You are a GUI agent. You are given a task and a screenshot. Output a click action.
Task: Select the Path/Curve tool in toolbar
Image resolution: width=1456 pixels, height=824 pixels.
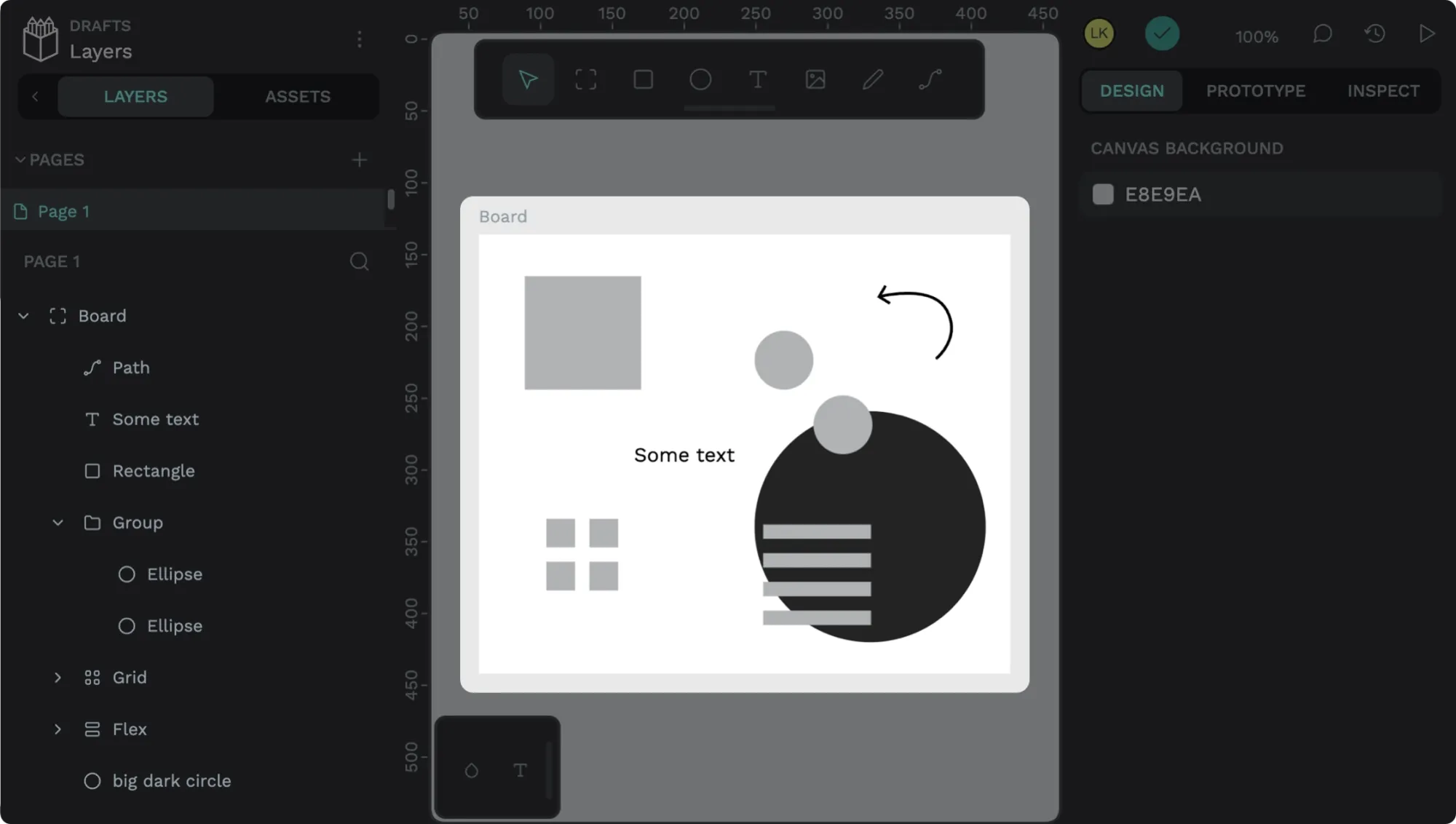coord(929,79)
